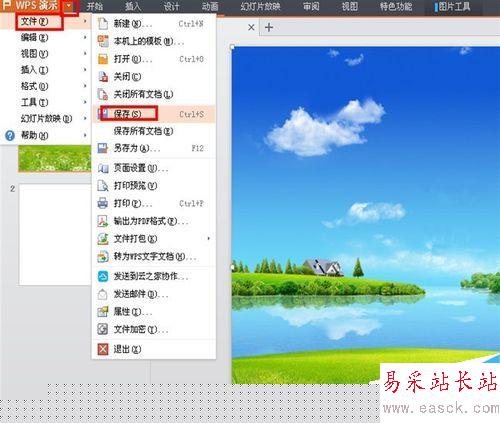Switch to the 动画 ribbon tab

click(x=210, y=6)
